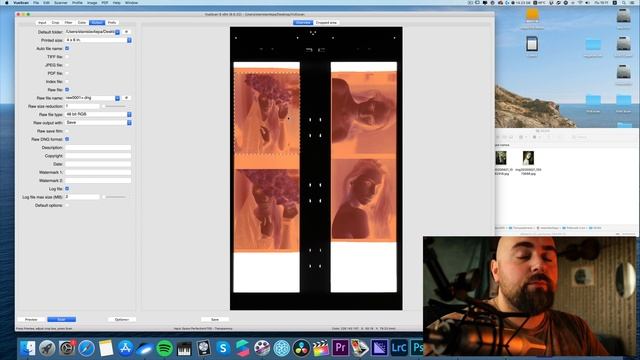Open Skype from the Dock

click(x=223, y=348)
